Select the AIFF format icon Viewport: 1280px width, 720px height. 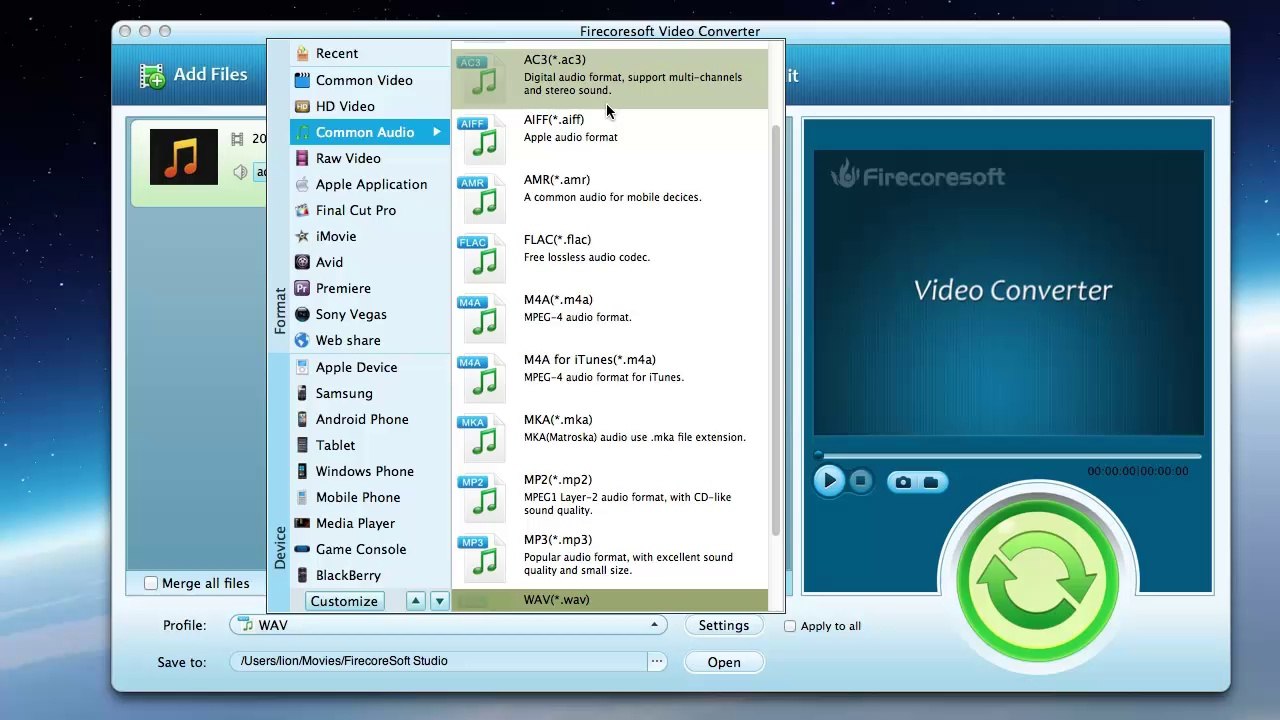tap(483, 138)
